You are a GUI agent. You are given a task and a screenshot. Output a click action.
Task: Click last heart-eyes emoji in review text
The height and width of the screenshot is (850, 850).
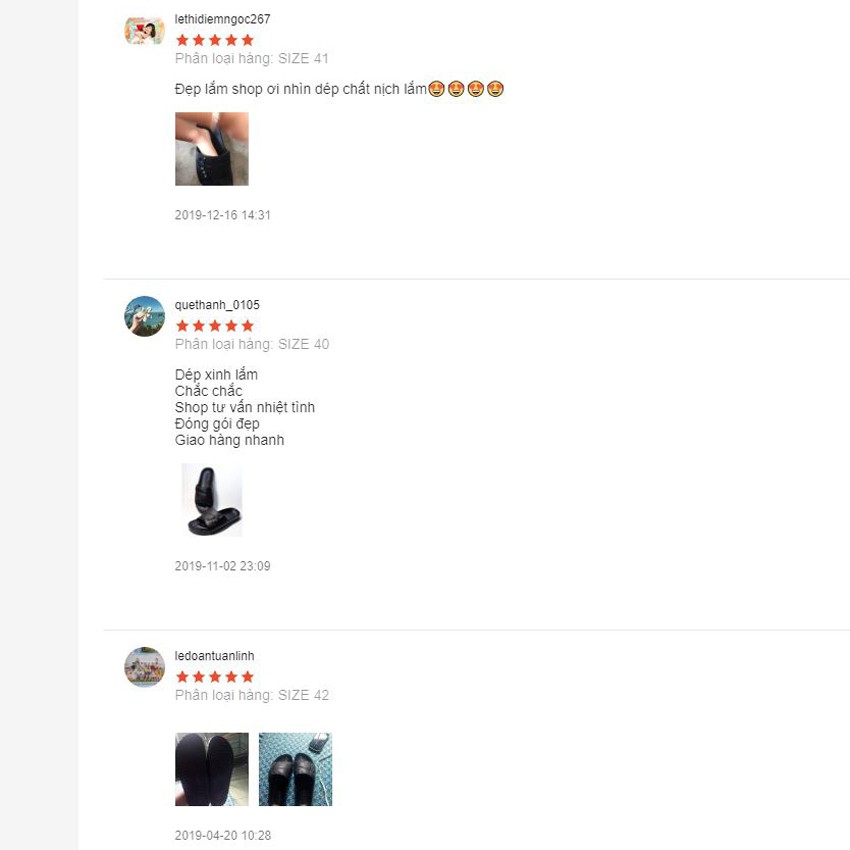click(495, 89)
